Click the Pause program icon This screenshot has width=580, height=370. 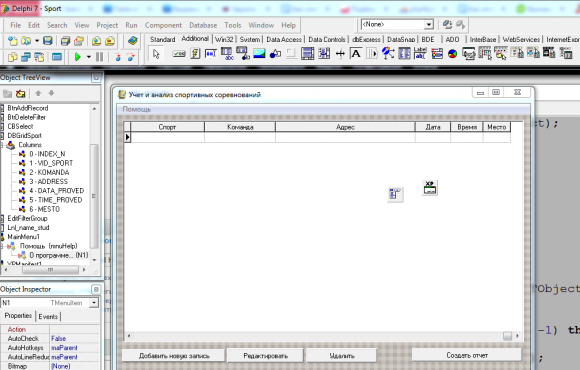(x=100, y=57)
